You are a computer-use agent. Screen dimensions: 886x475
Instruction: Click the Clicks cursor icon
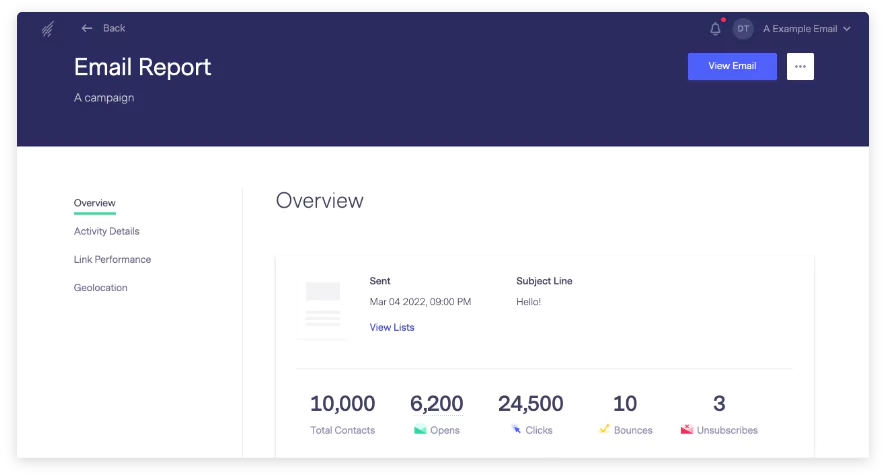(x=516, y=429)
